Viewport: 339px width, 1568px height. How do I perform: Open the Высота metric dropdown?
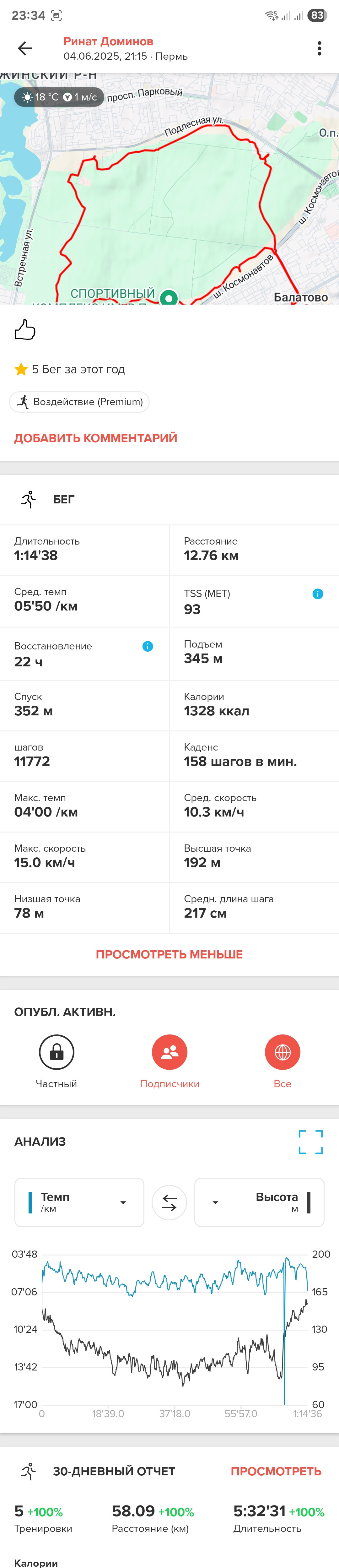tap(259, 1202)
